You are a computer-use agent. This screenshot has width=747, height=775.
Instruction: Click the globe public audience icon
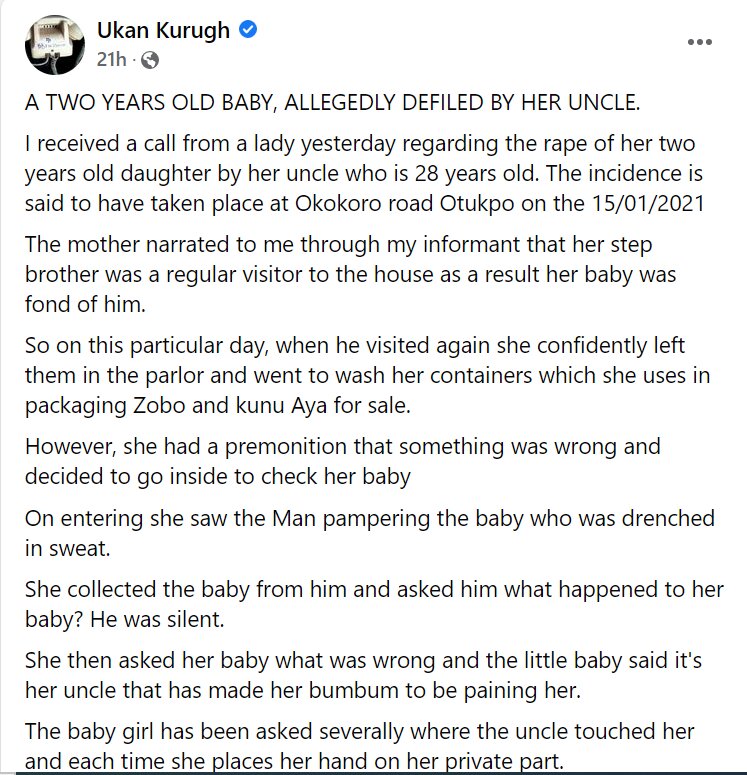150,60
